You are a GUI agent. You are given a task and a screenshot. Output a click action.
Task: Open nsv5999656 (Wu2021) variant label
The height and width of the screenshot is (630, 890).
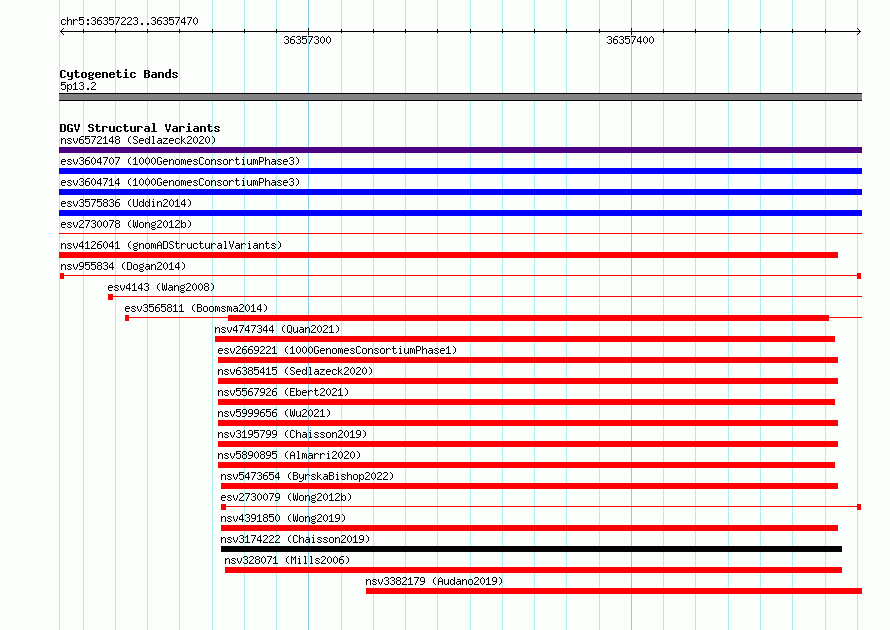tap(274, 413)
